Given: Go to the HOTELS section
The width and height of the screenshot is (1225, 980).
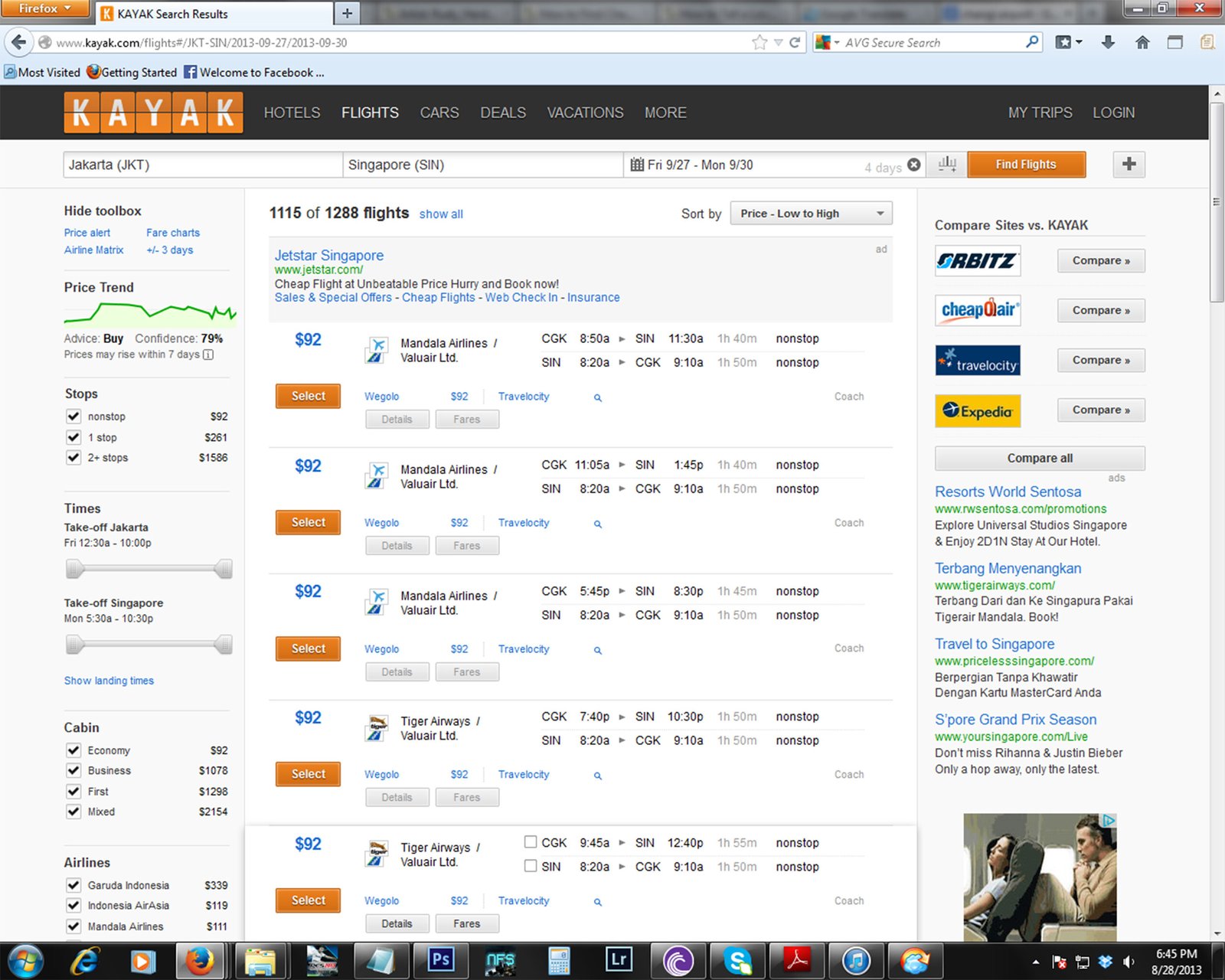Looking at the screenshot, I should tap(292, 113).
